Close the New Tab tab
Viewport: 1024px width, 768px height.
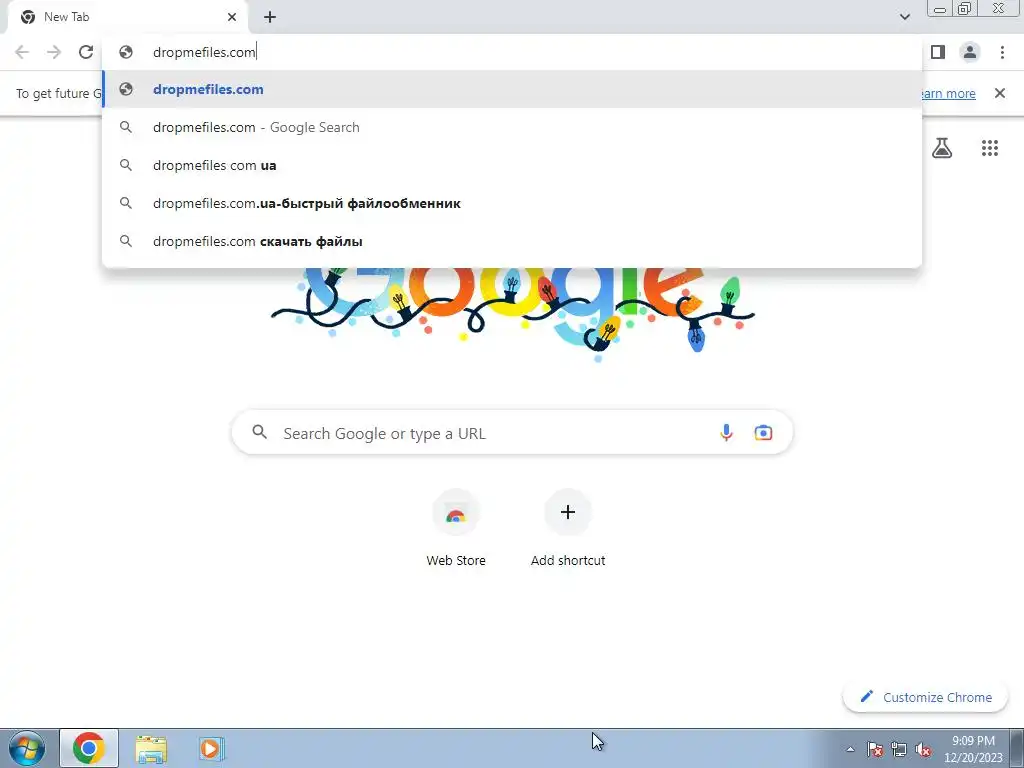[x=232, y=17]
